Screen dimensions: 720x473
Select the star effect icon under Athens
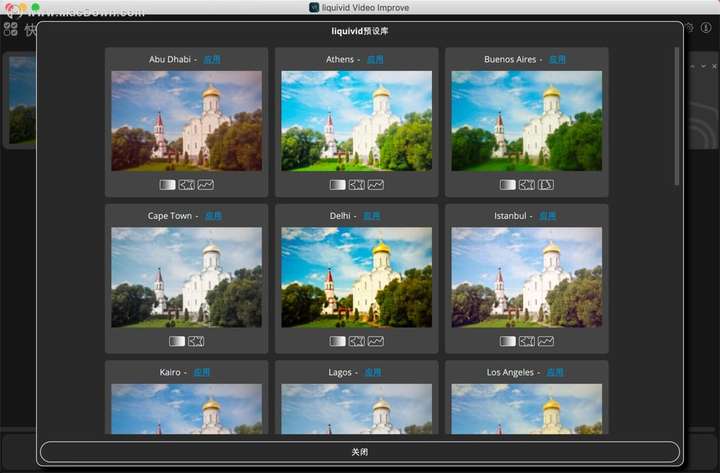coord(357,185)
